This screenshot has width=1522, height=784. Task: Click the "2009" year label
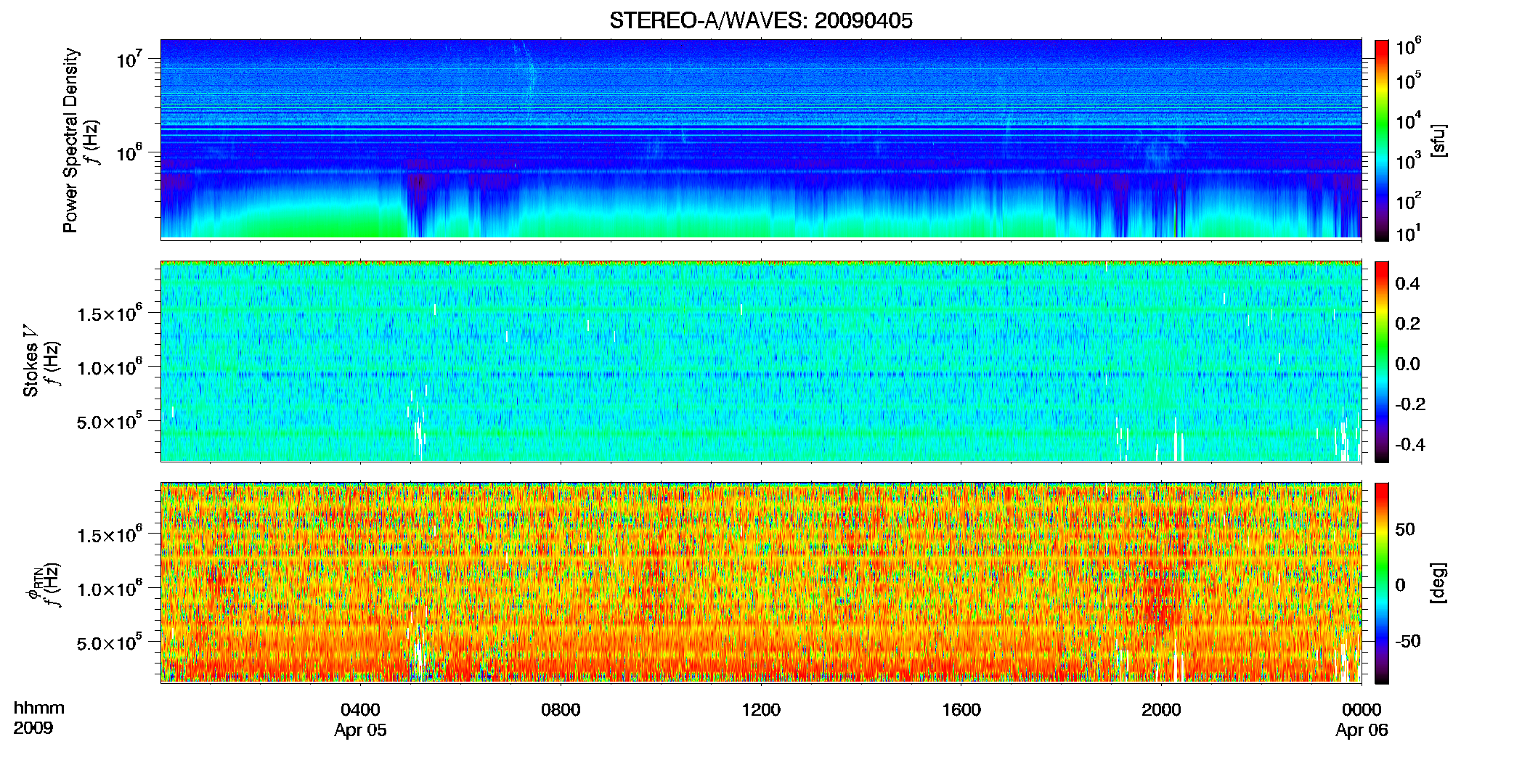[33, 728]
